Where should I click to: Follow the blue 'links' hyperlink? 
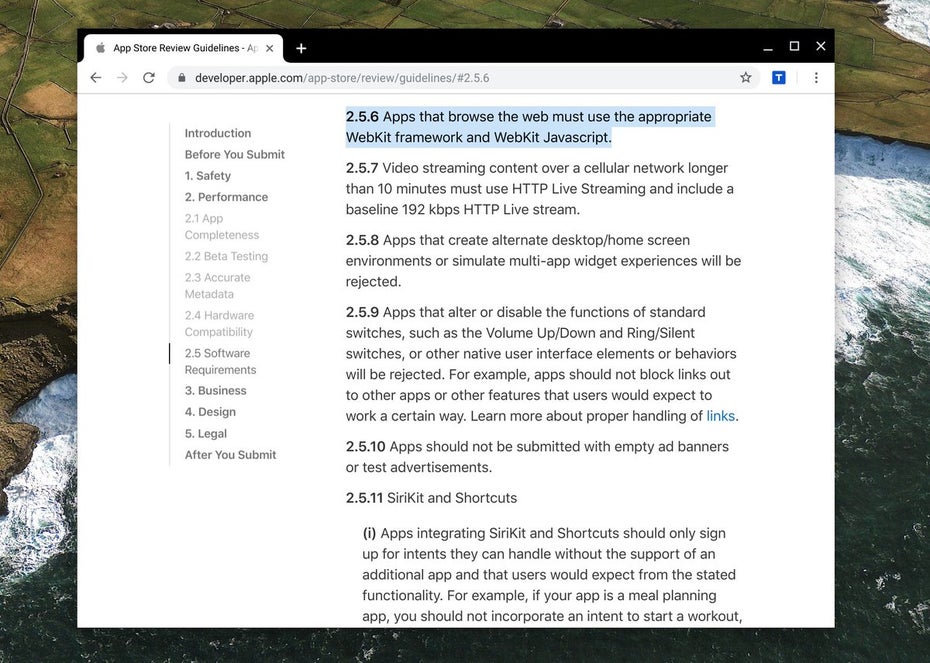pos(720,416)
